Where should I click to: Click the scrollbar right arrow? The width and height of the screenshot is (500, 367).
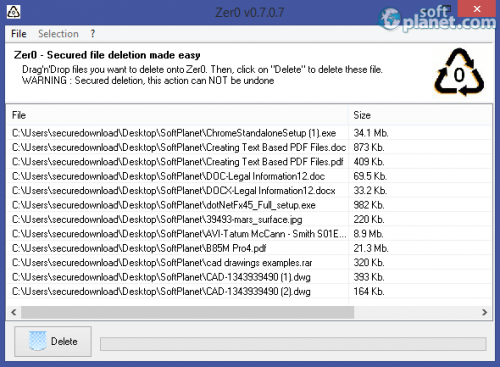(x=484, y=312)
